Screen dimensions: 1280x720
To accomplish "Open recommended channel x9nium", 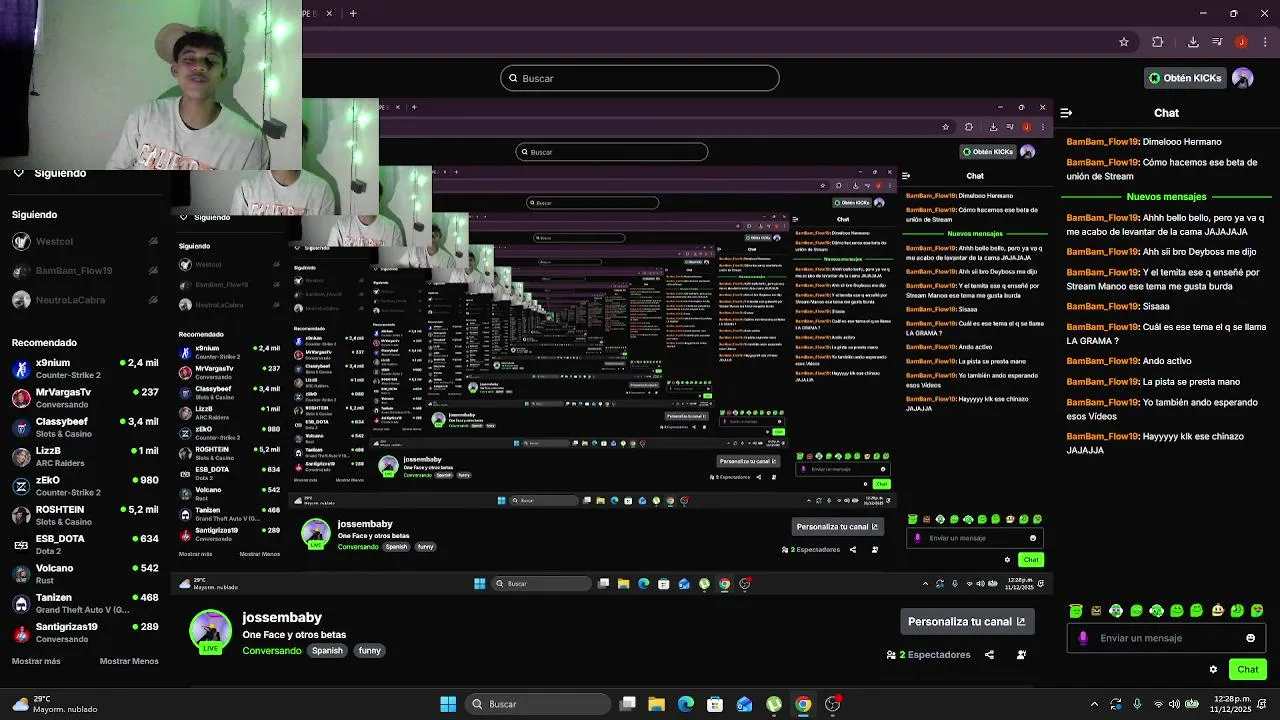I will (85, 369).
